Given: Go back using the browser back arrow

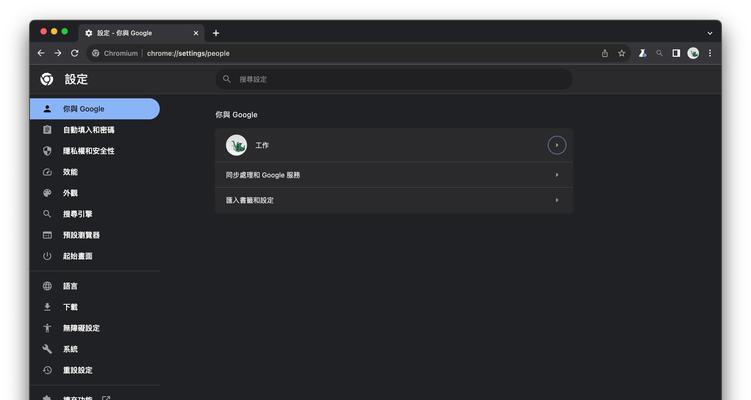Looking at the screenshot, I should pyautogui.click(x=41, y=53).
